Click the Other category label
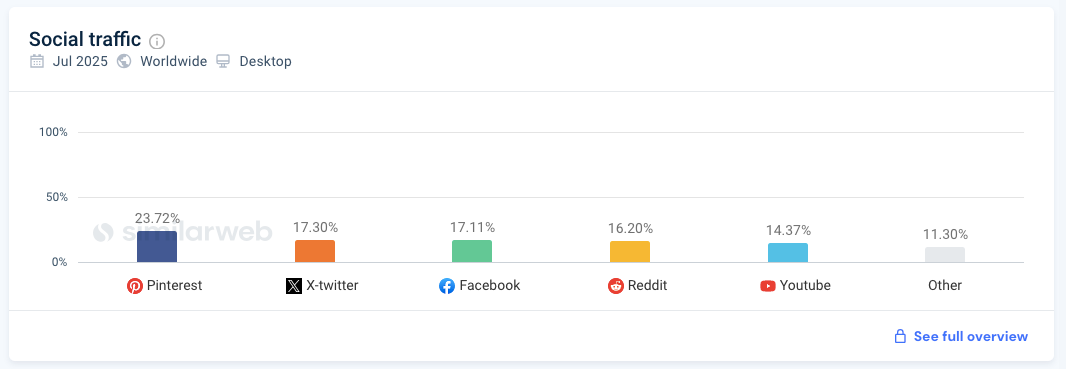 click(x=945, y=285)
